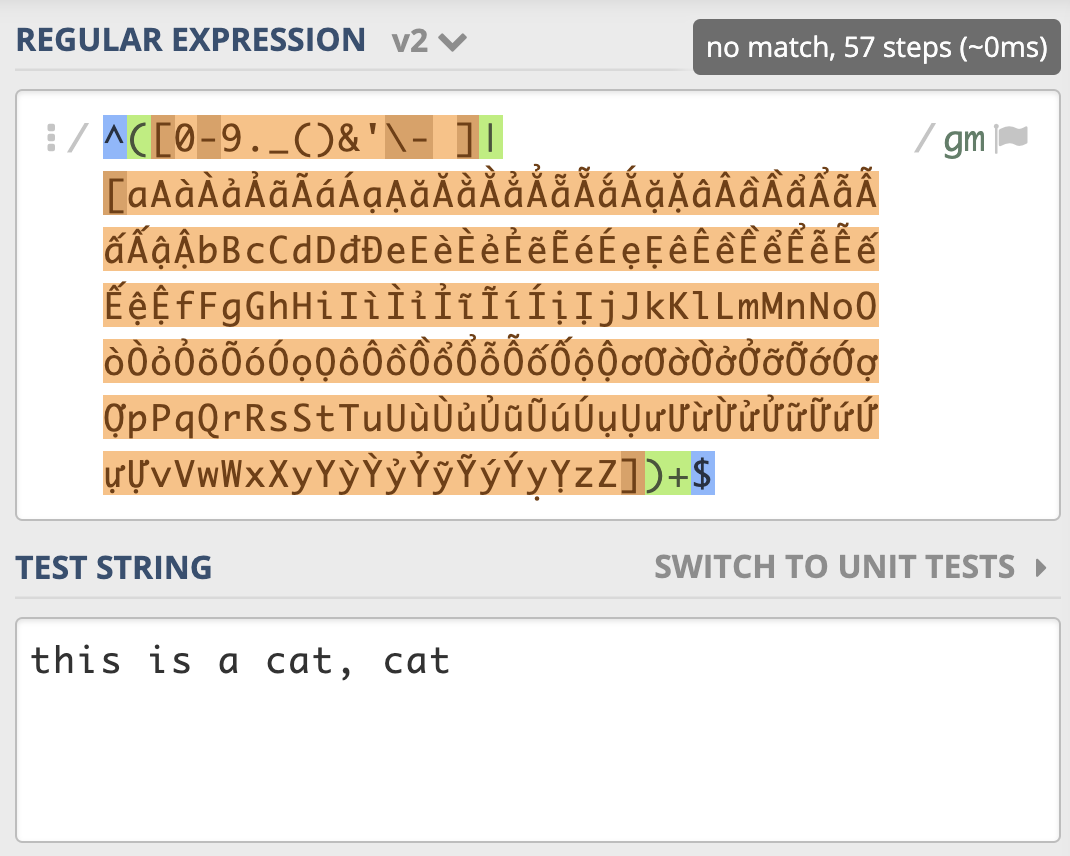Click the caret anchor at regex start
The image size is (1070, 856).
click(x=115, y=137)
